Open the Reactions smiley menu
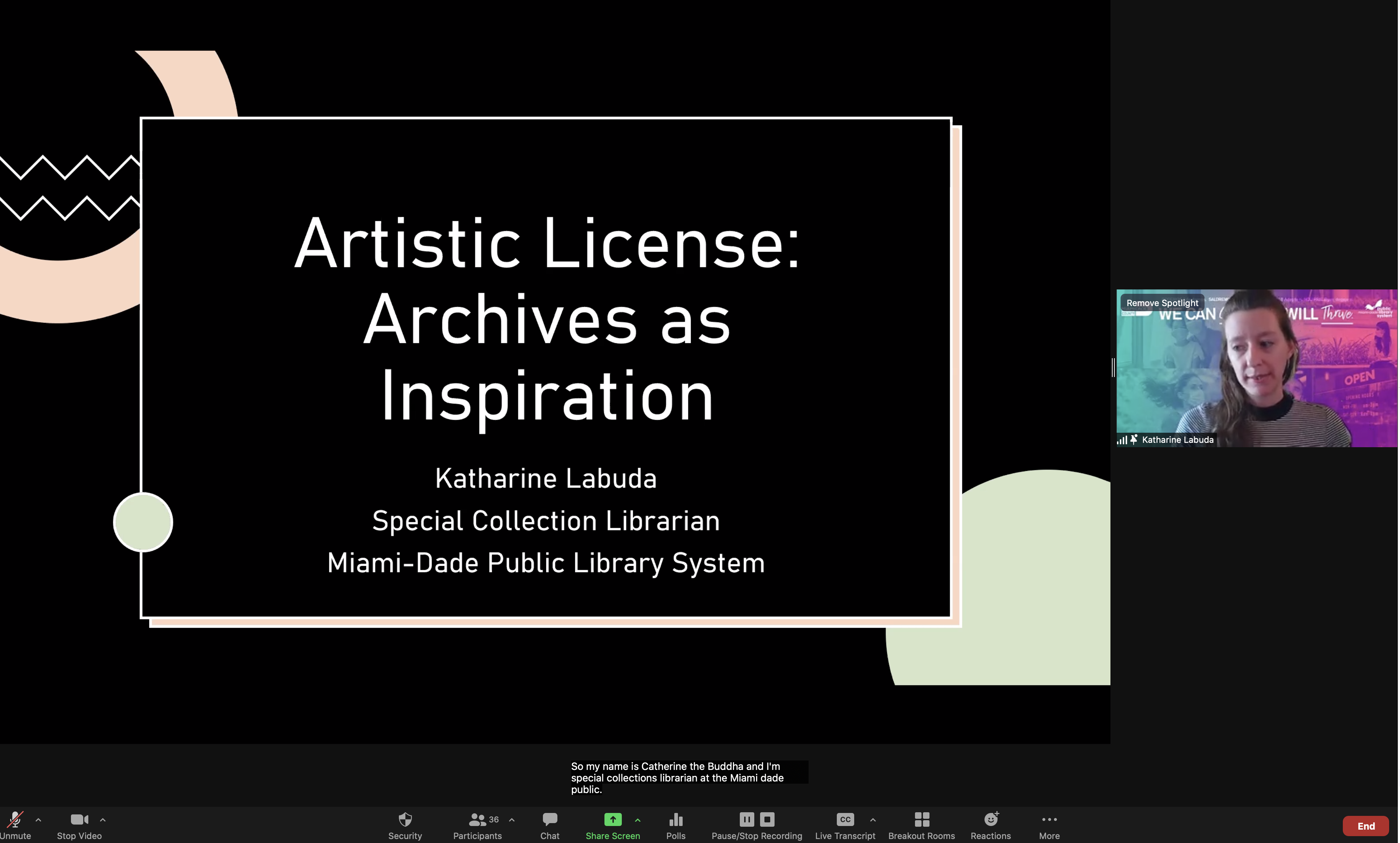 tap(990, 819)
